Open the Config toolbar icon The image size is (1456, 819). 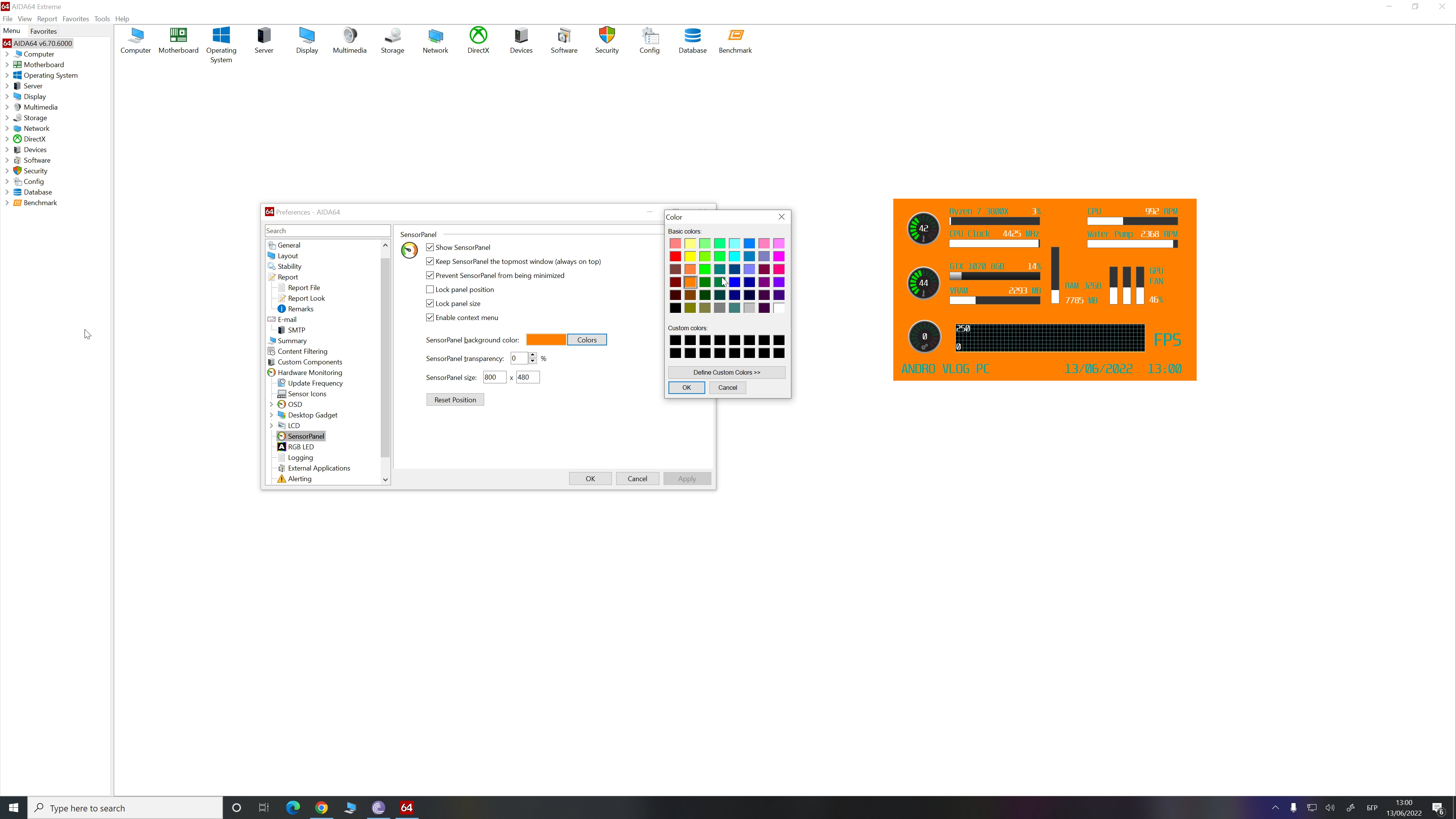[650, 41]
